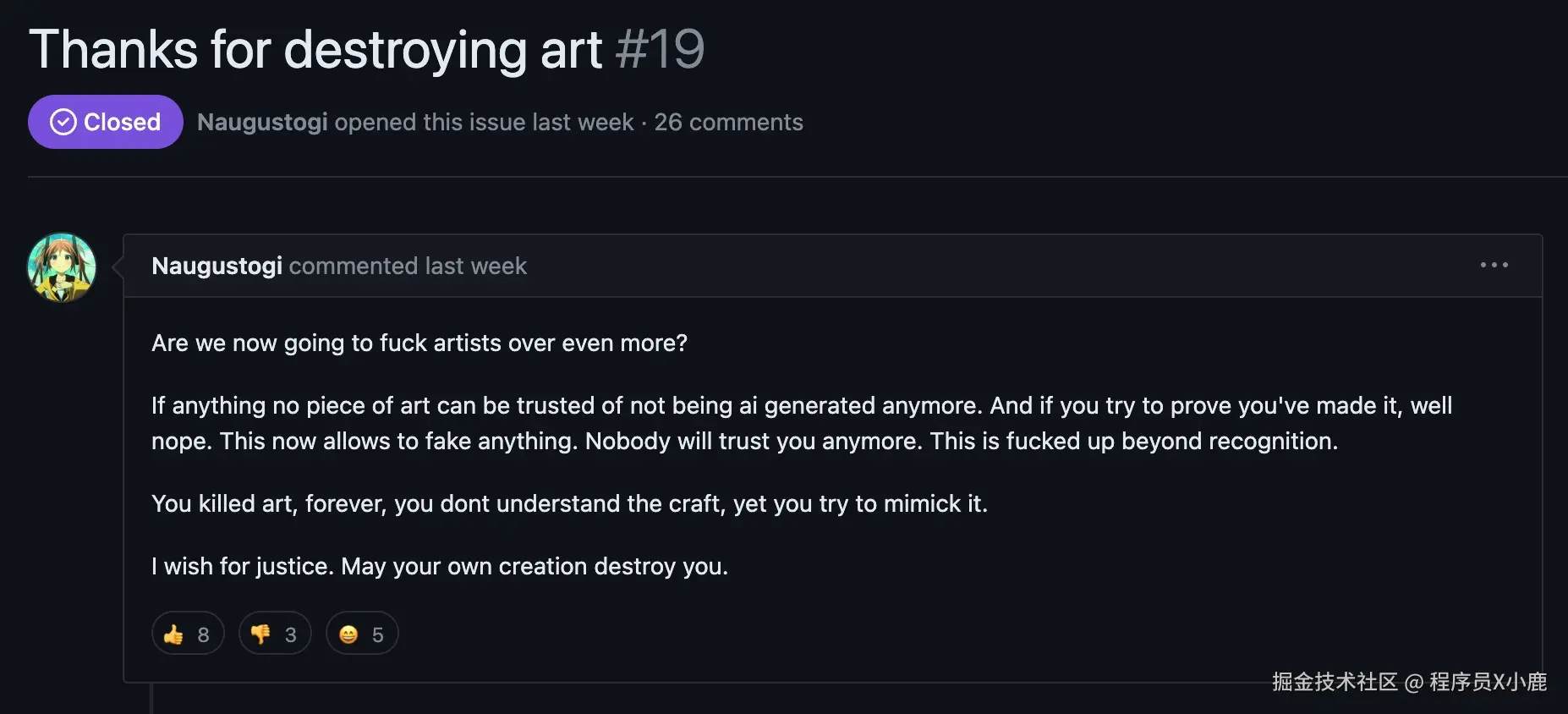Toggle the thumbs up reaction

coord(188,634)
